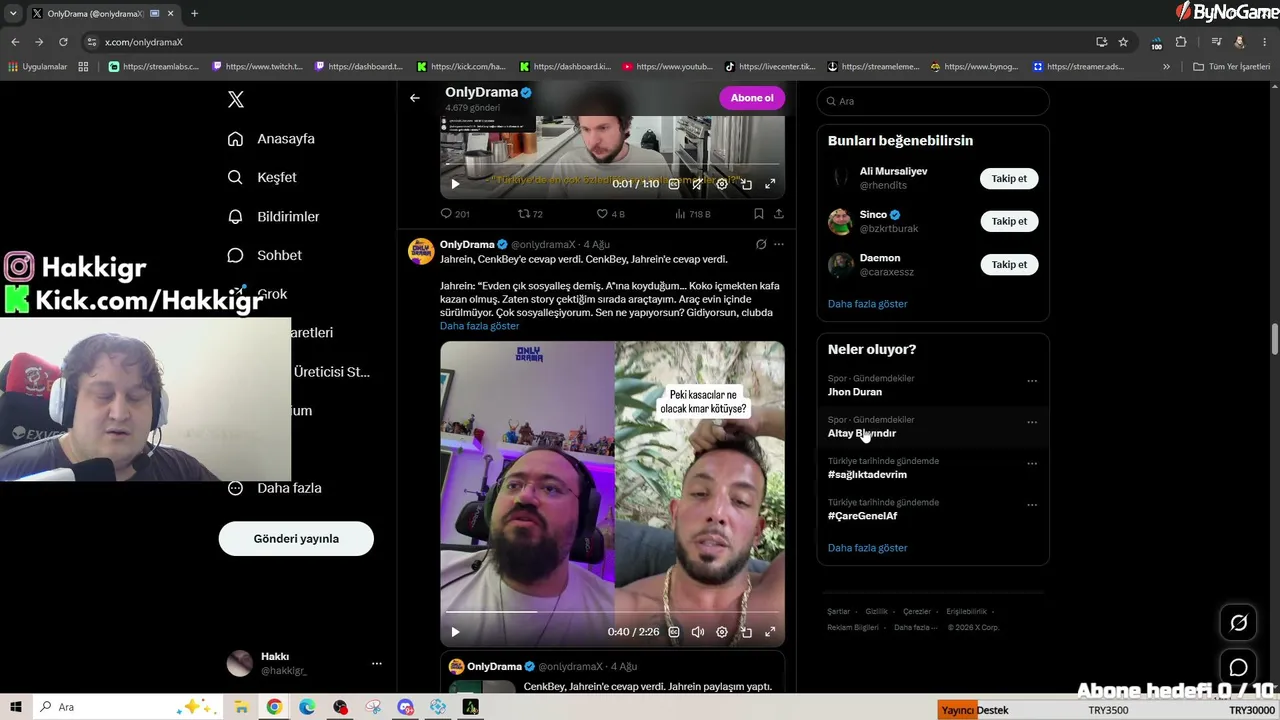Open the Tüm Yer İşaretleri folder
This screenshot has width=1280, height=720.
coord(1231,67)
